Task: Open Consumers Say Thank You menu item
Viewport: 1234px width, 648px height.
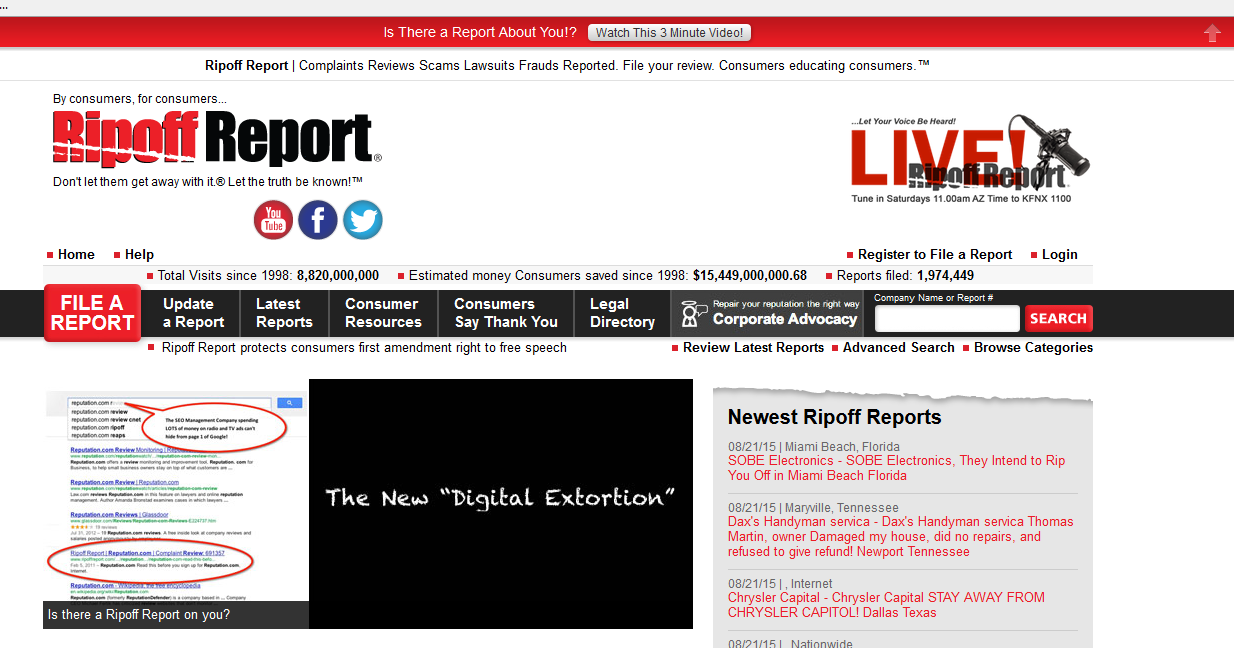Action: (506, 313)
